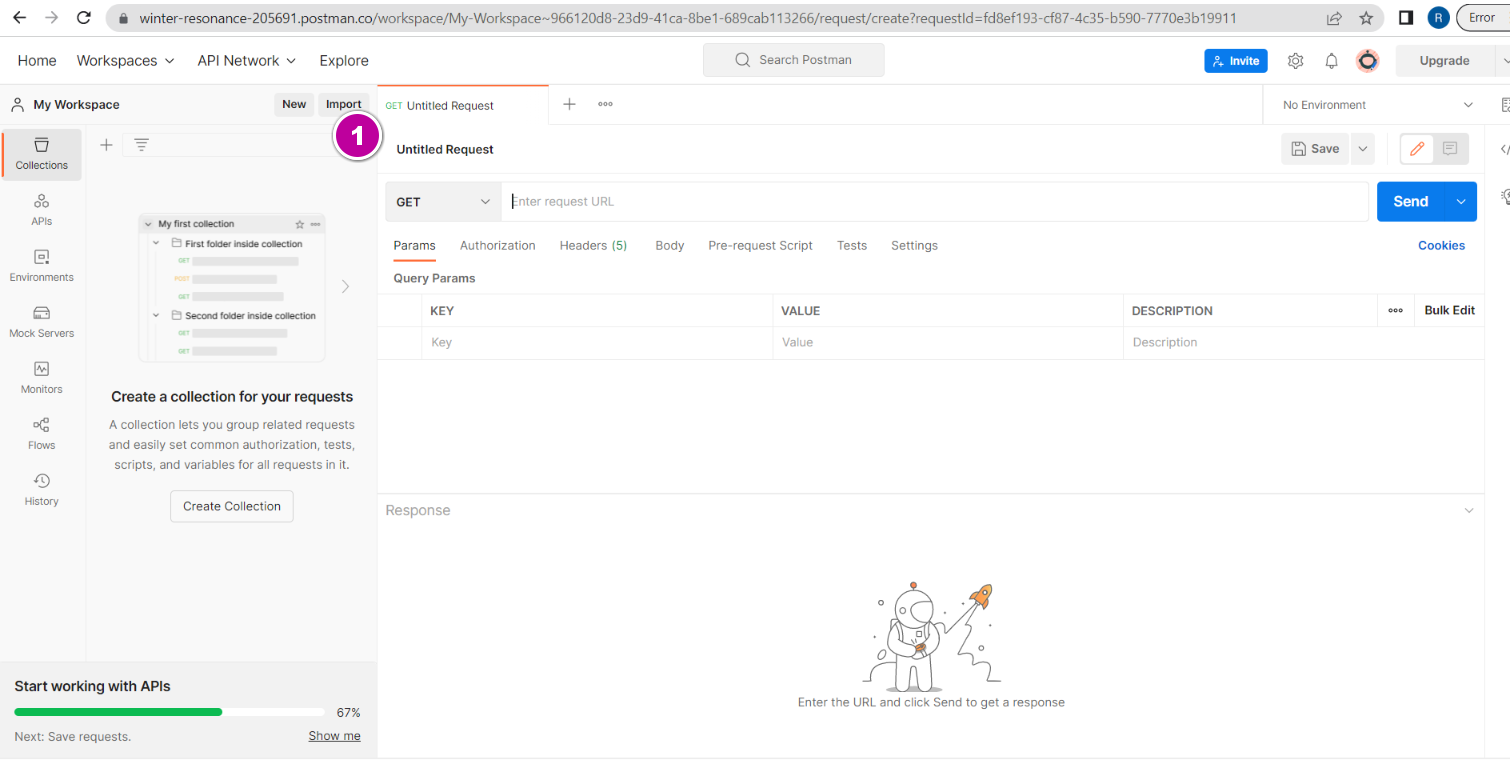Viewport: 1510px width, 764px height.
Task: Open query params column options menu
Action: (x=1395, y=310)
